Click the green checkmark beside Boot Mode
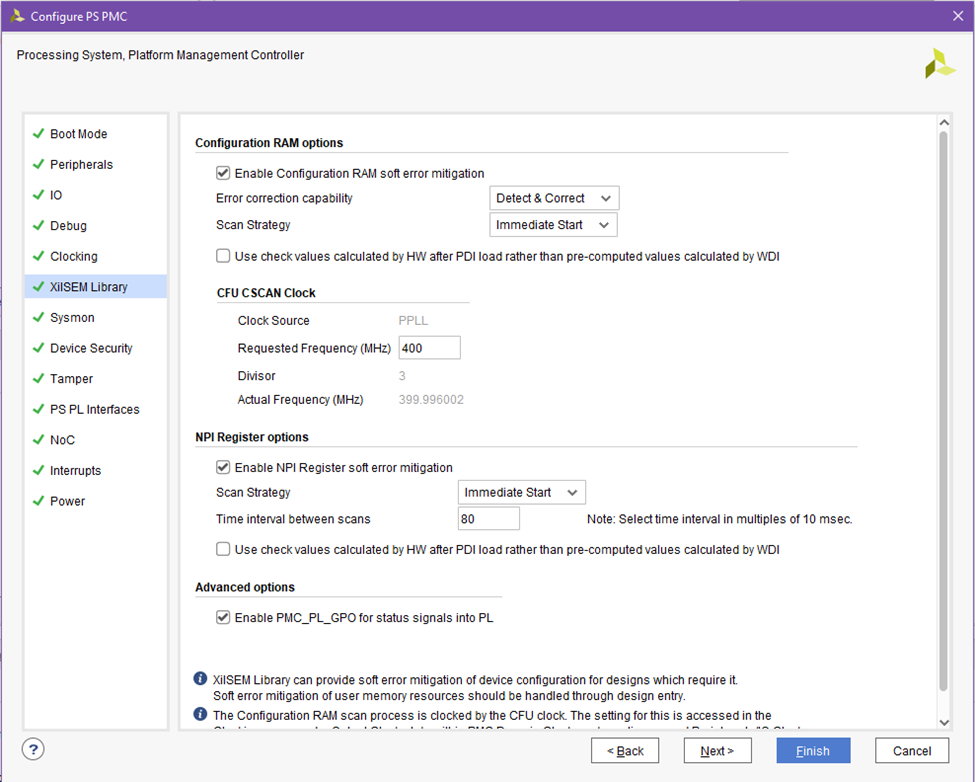975x782 pixels. [x=38, y=134]
